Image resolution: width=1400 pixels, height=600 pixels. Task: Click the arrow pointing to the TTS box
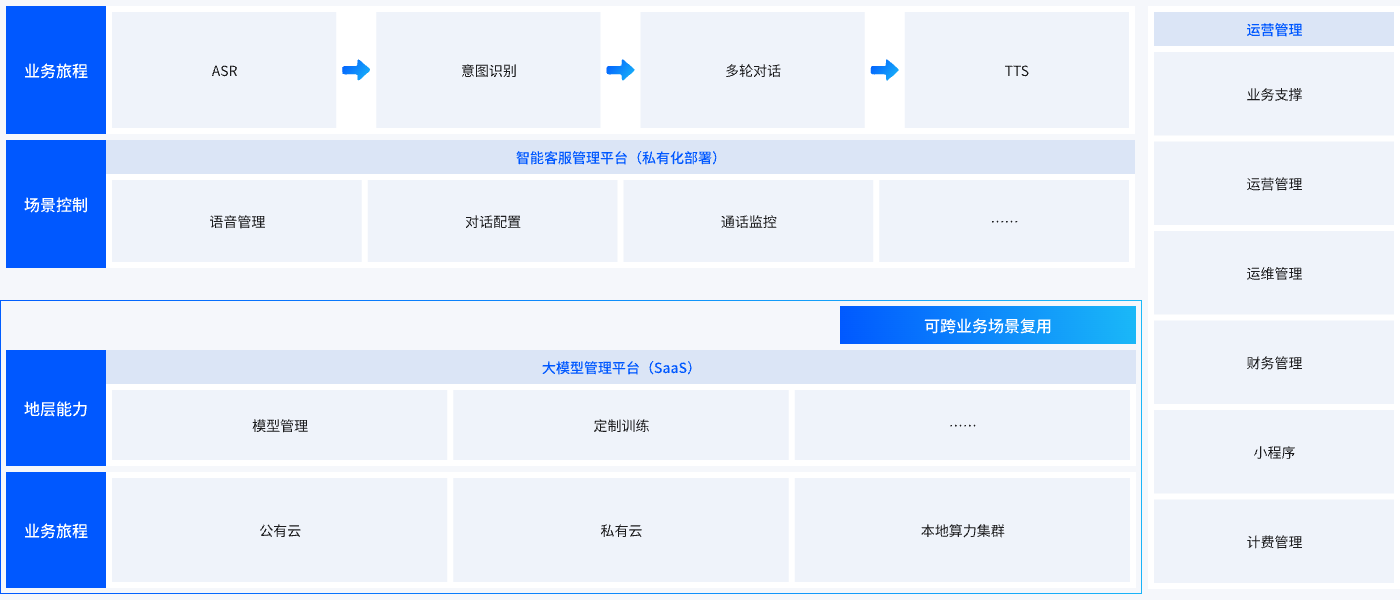884,70
